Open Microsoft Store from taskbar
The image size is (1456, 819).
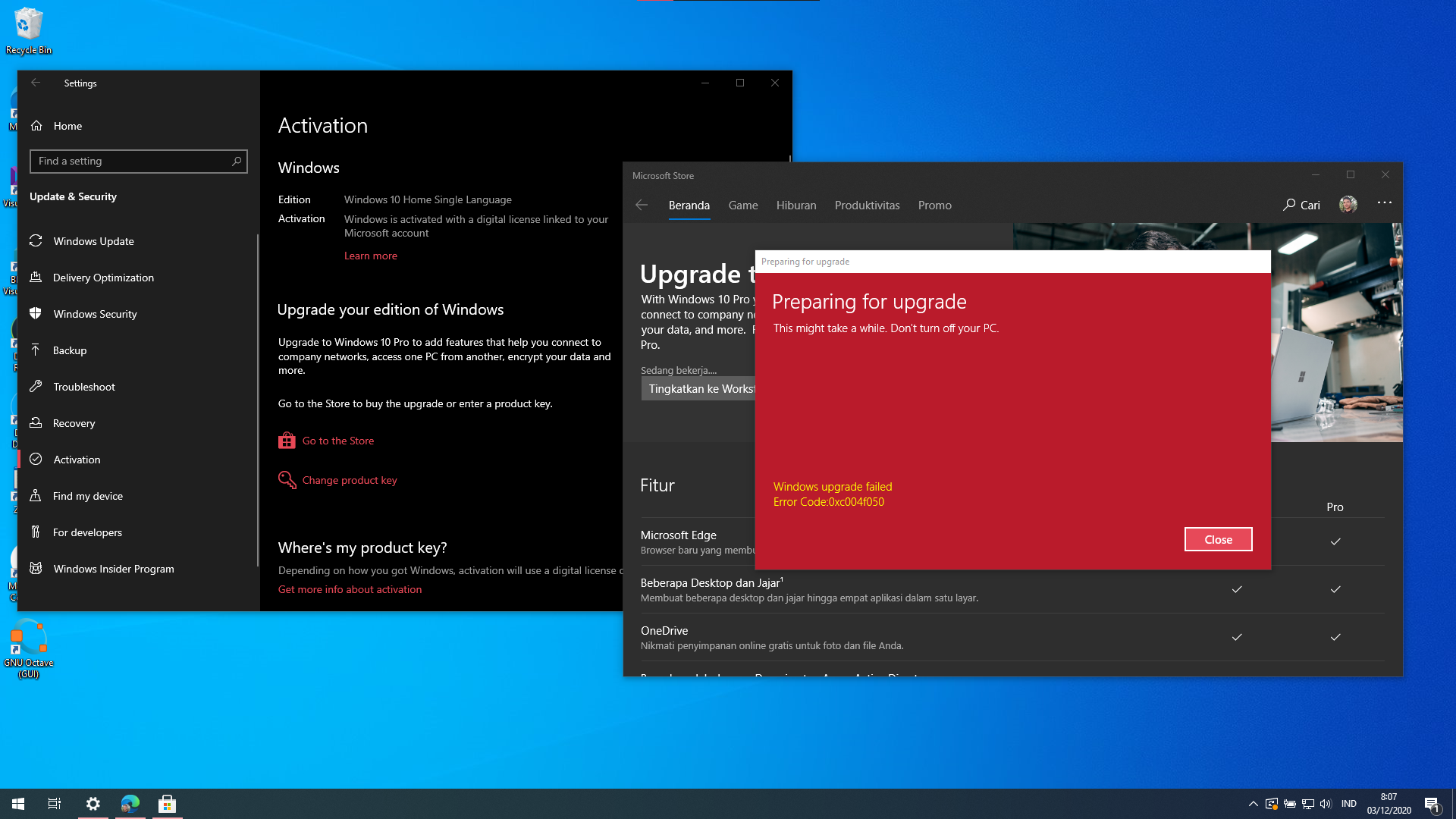click(x=167, y=804)
